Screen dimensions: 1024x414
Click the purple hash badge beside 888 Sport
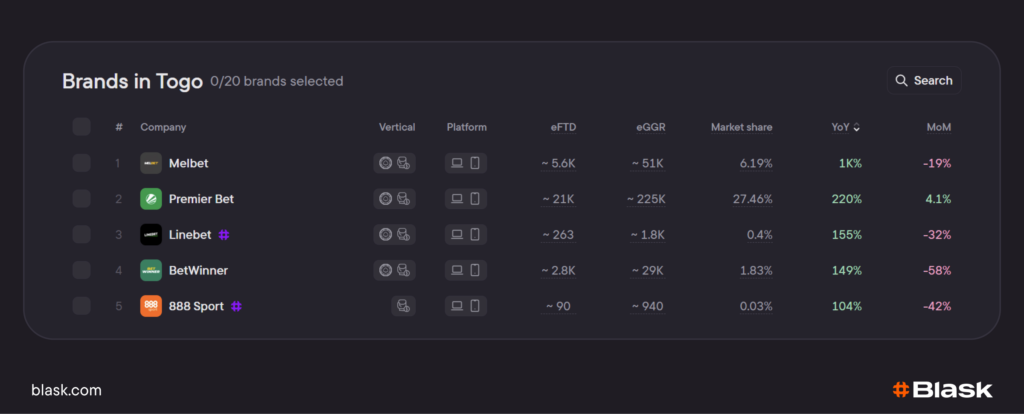(236, 306)
